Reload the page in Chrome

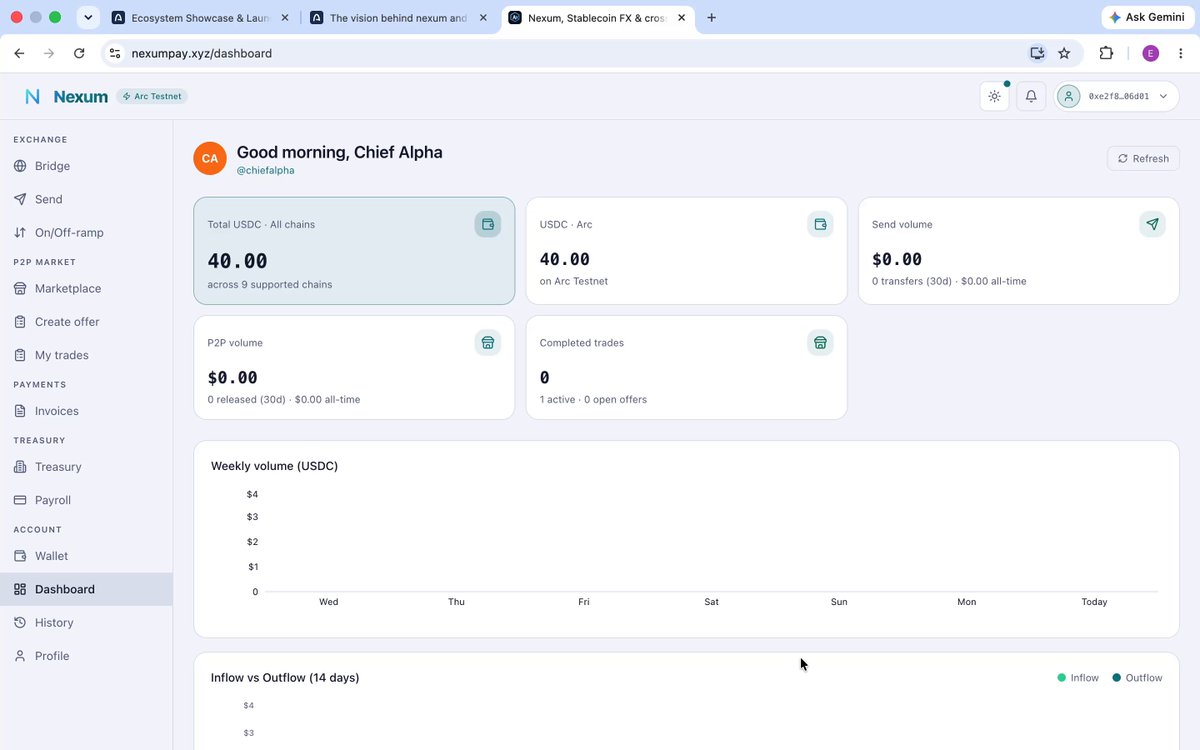(x=79, y=53)
